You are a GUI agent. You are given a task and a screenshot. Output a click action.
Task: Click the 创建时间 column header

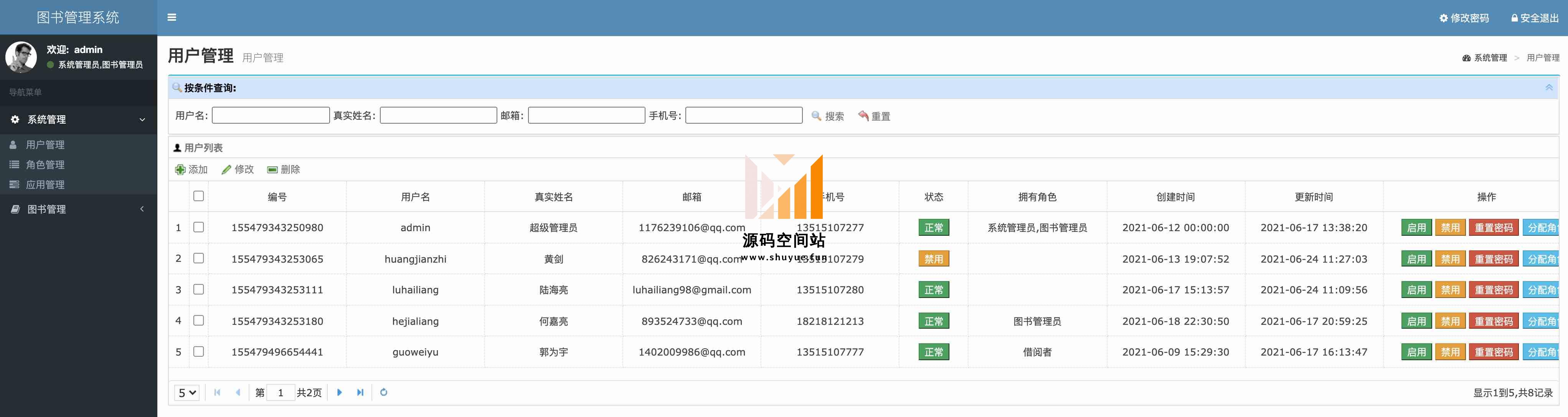click(1175, 197)
